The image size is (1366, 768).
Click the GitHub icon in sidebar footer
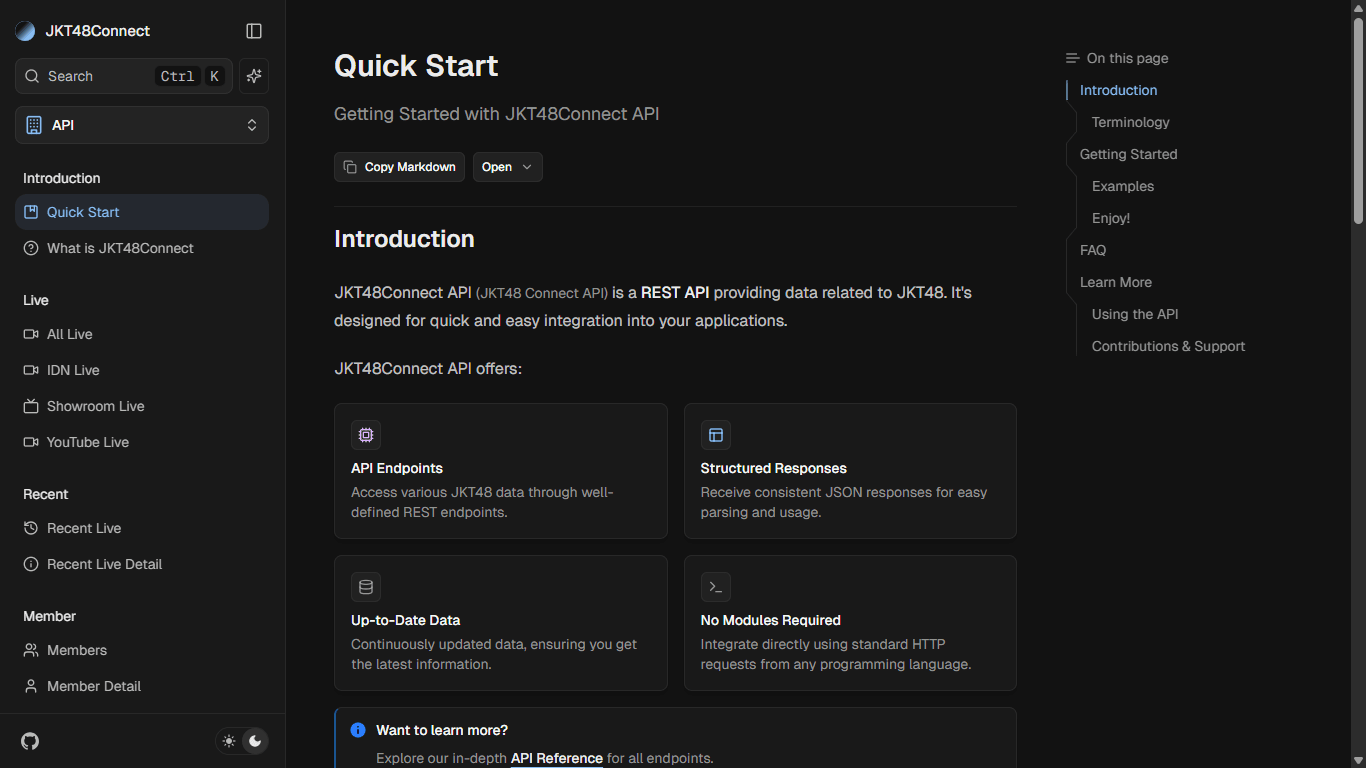(30, 741)
